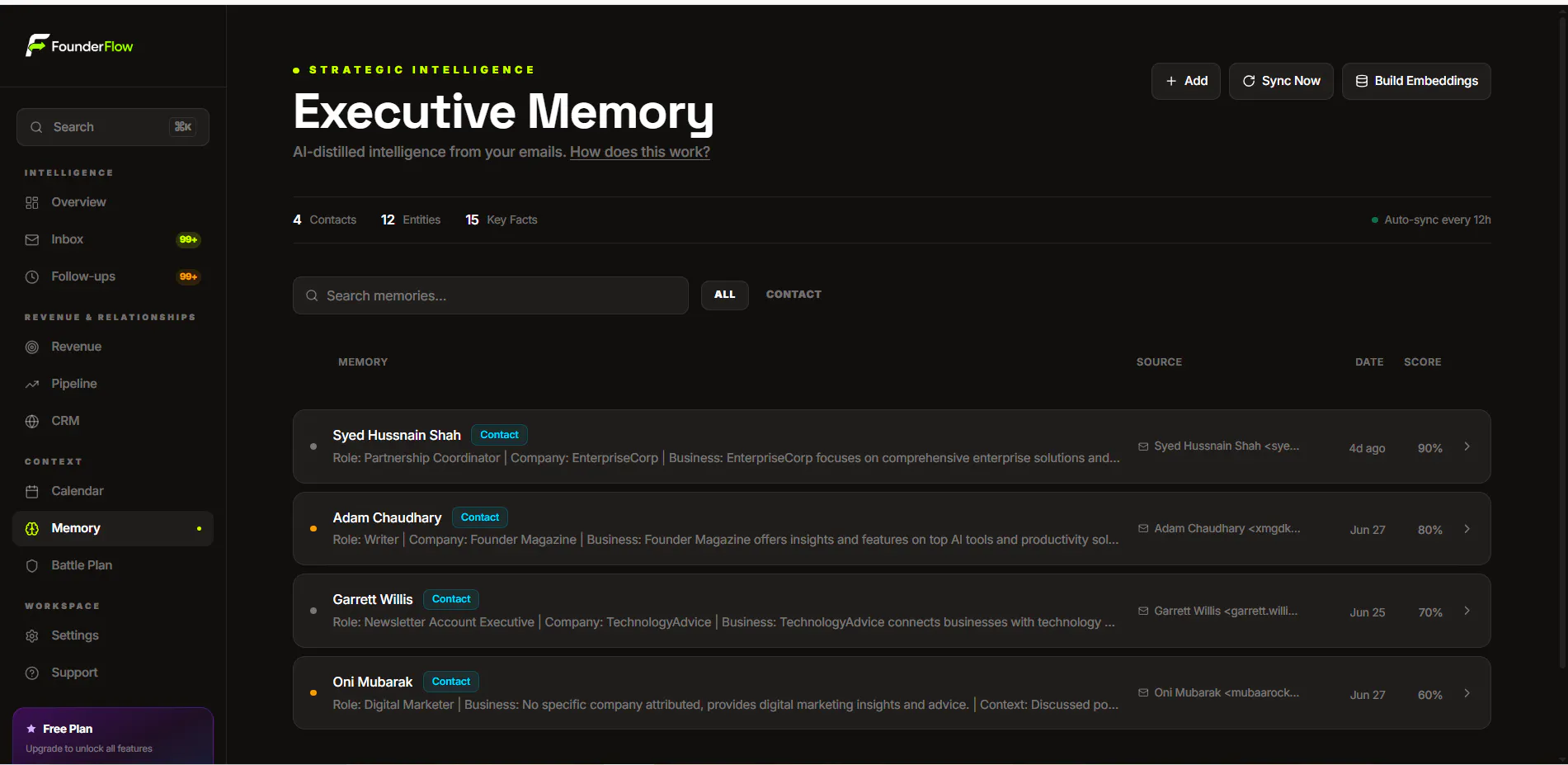Click the Revenue target icon
The image size is (1568, 765).
click(32, 347)
